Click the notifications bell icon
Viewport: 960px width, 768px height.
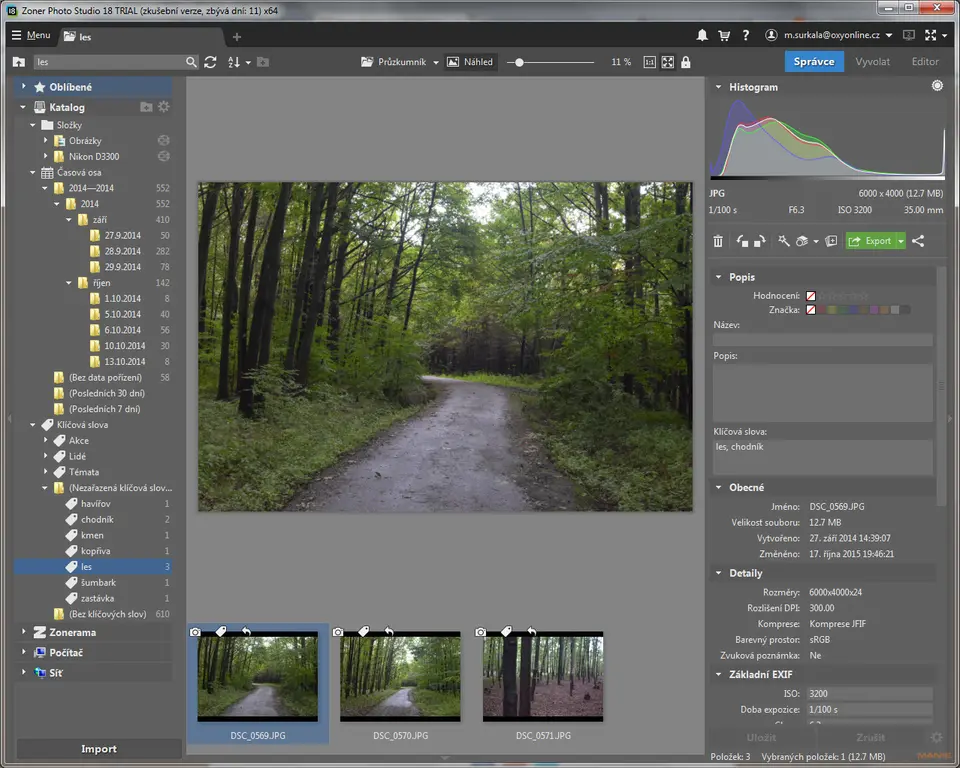point(703,35)
